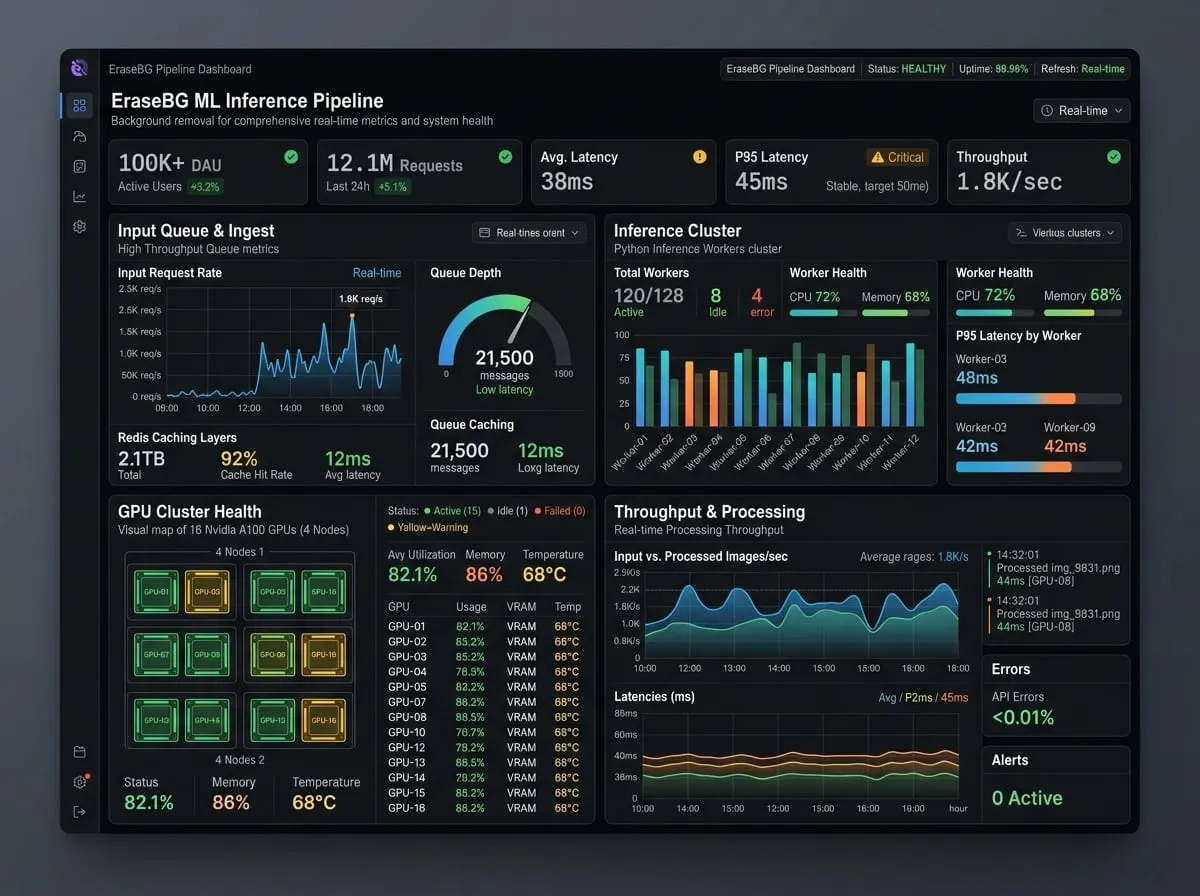Click the 92% Cache Hit Rate value
Viewport: 1200px width, 896px height.
pyautogui.click(x=238, y=459)
